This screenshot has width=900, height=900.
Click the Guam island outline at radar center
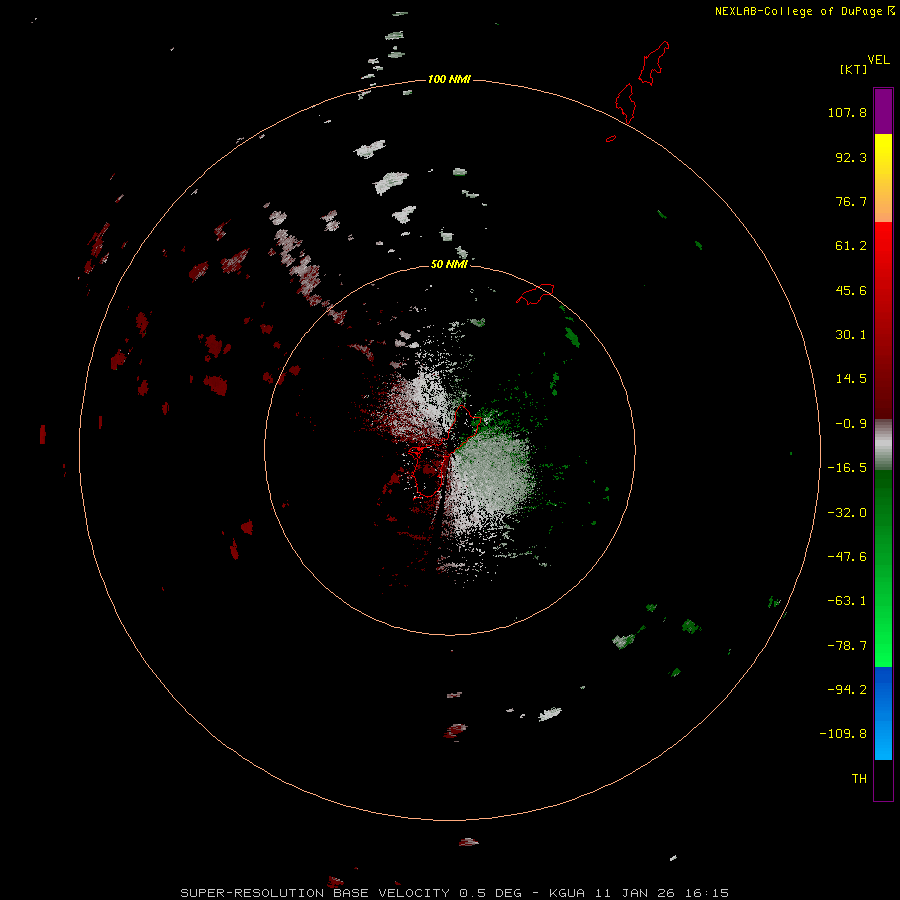click(x=444, y=452)
